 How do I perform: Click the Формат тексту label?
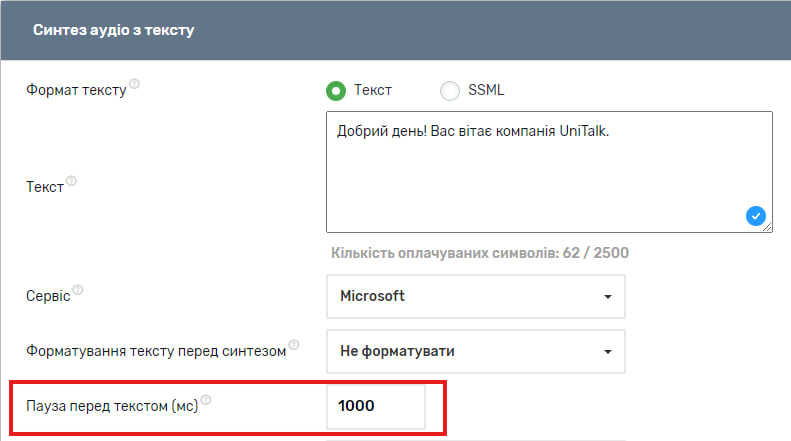76,91
